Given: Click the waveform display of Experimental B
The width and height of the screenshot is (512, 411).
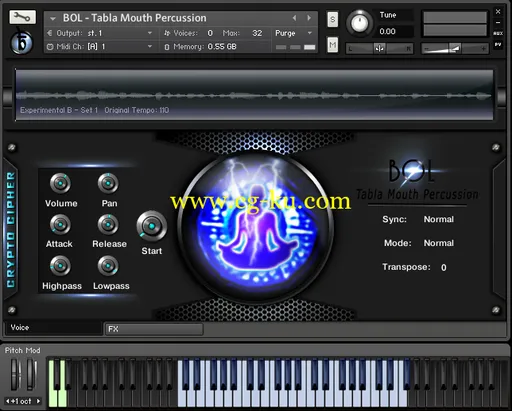Looking at the screenshot, I should point(254,95).
